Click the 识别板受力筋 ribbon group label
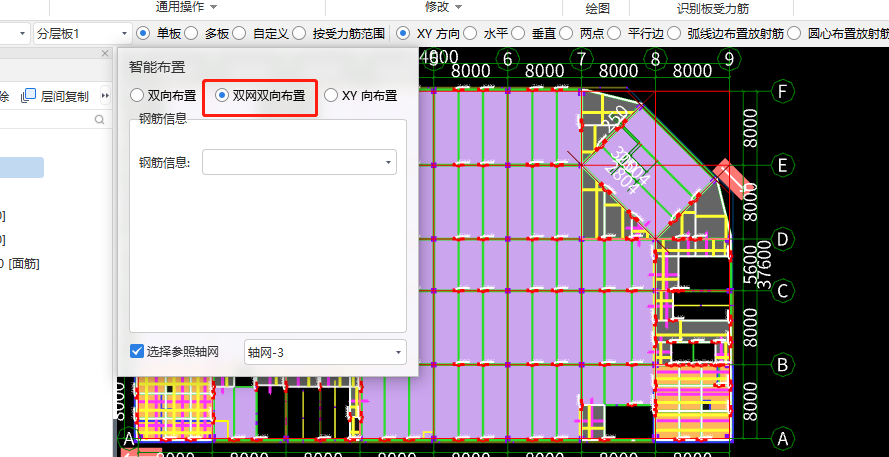This screenshot has height=457, width=889. click(x=713, y=9)
